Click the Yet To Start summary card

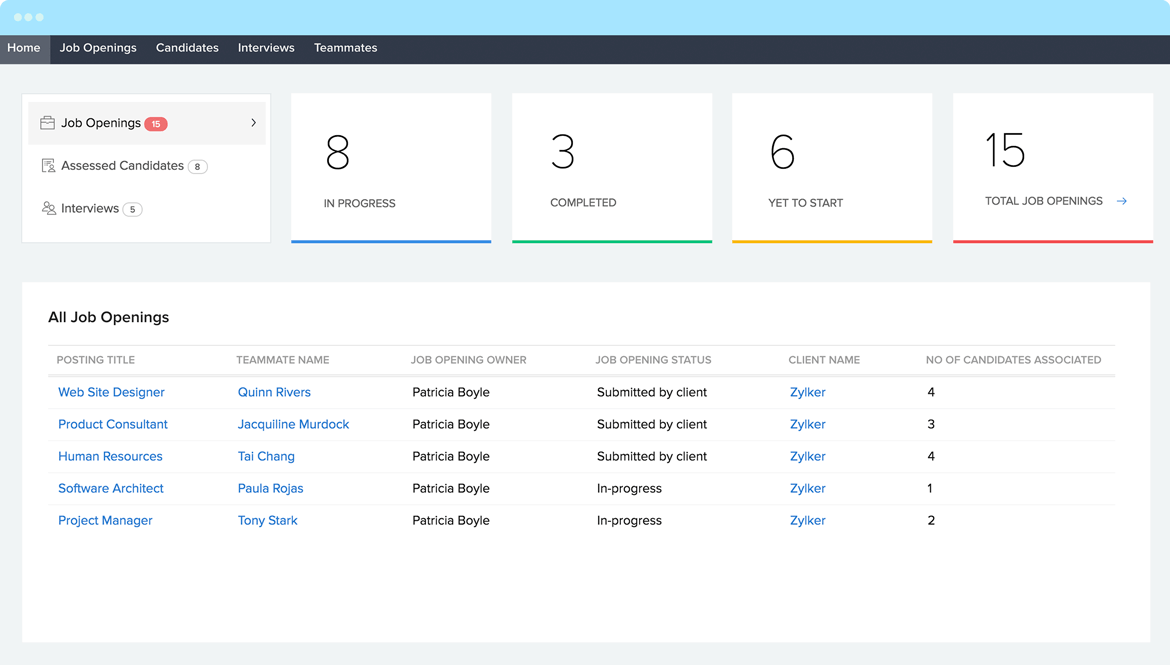[x=832, y=168]
